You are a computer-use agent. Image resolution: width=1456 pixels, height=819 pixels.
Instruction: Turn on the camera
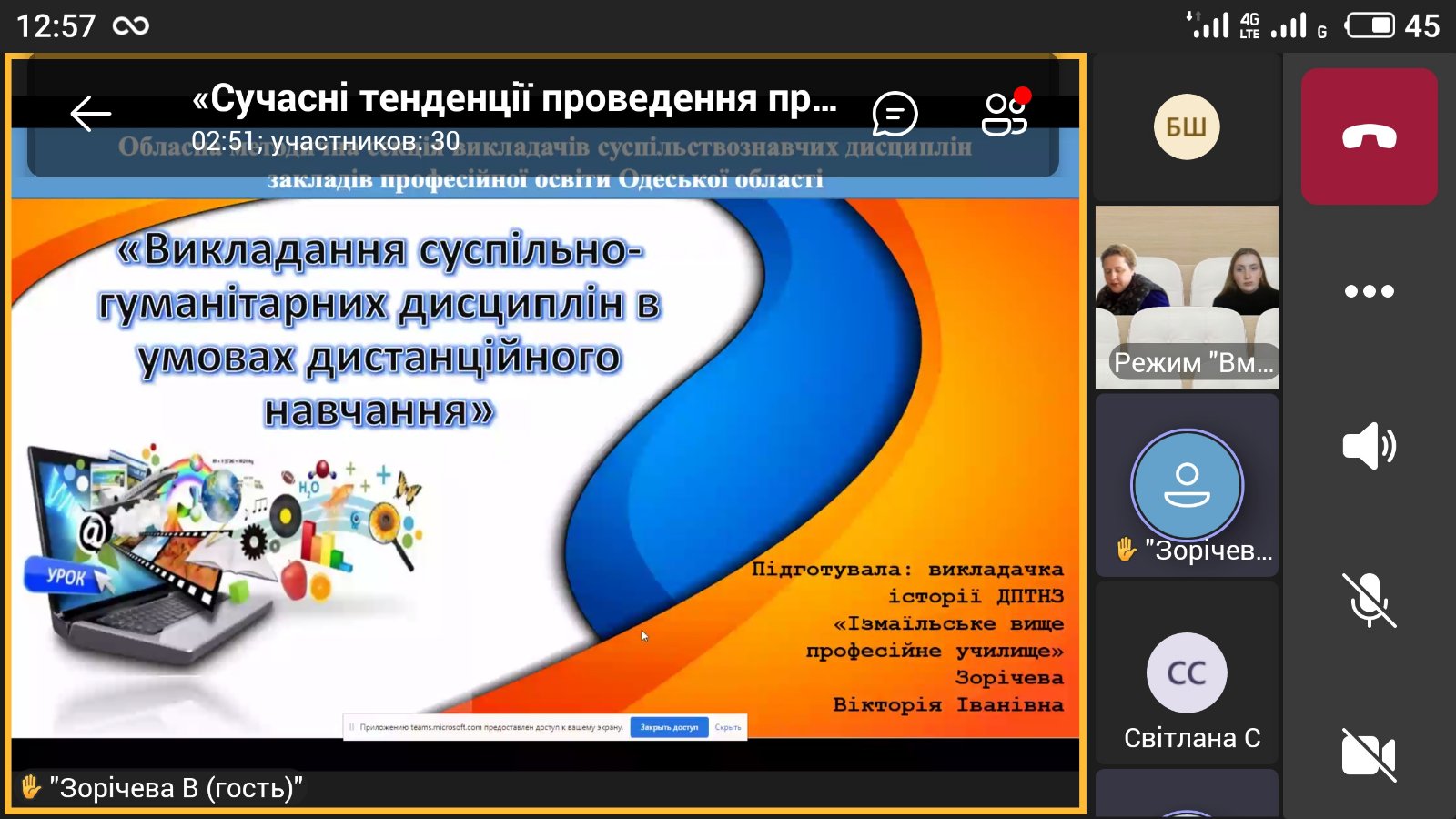tap(1369, 754)
